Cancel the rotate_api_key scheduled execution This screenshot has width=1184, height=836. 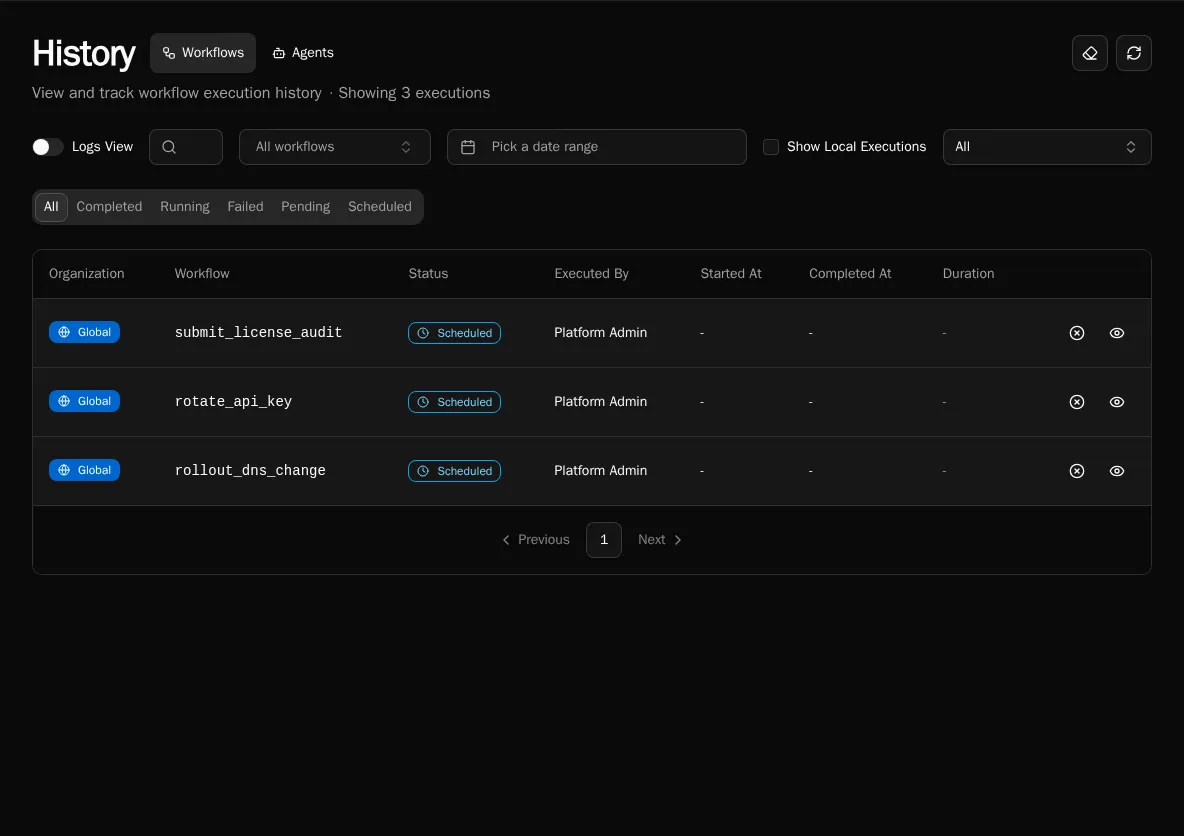(x=1076, y=402)
